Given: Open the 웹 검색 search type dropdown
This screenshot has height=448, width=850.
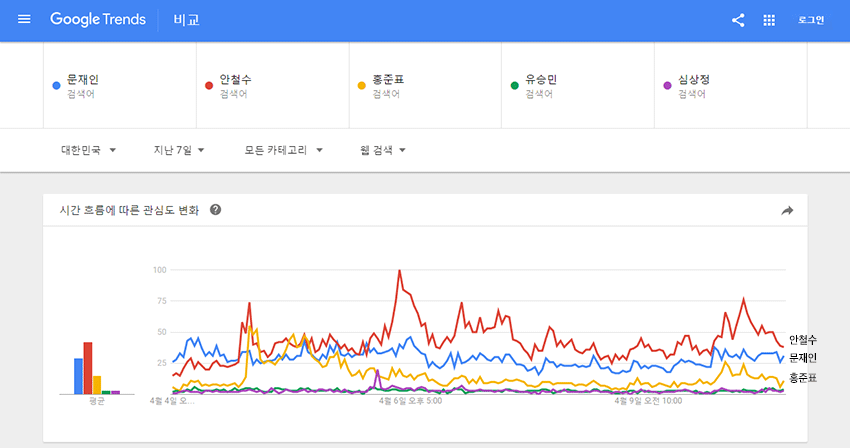Looking at the screenshot, I should [x=383, y=151].
